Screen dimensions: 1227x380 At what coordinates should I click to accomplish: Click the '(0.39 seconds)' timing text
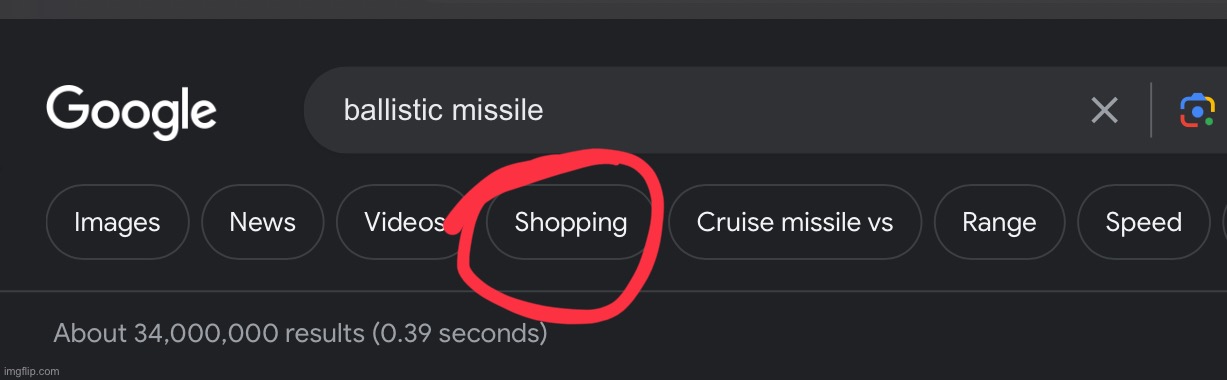pos(459,333)
